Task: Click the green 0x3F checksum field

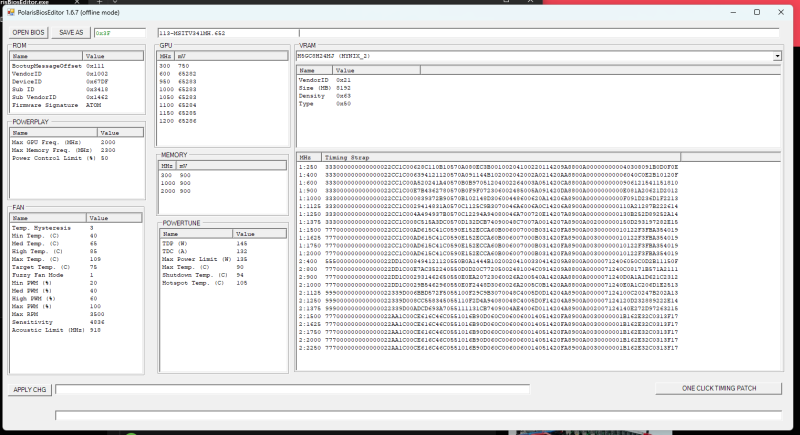Action: coord(120,33)
